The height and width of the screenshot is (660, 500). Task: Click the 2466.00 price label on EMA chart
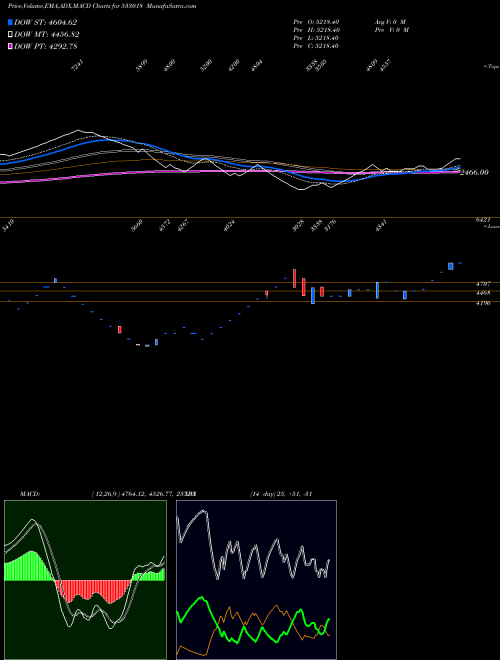474,172
